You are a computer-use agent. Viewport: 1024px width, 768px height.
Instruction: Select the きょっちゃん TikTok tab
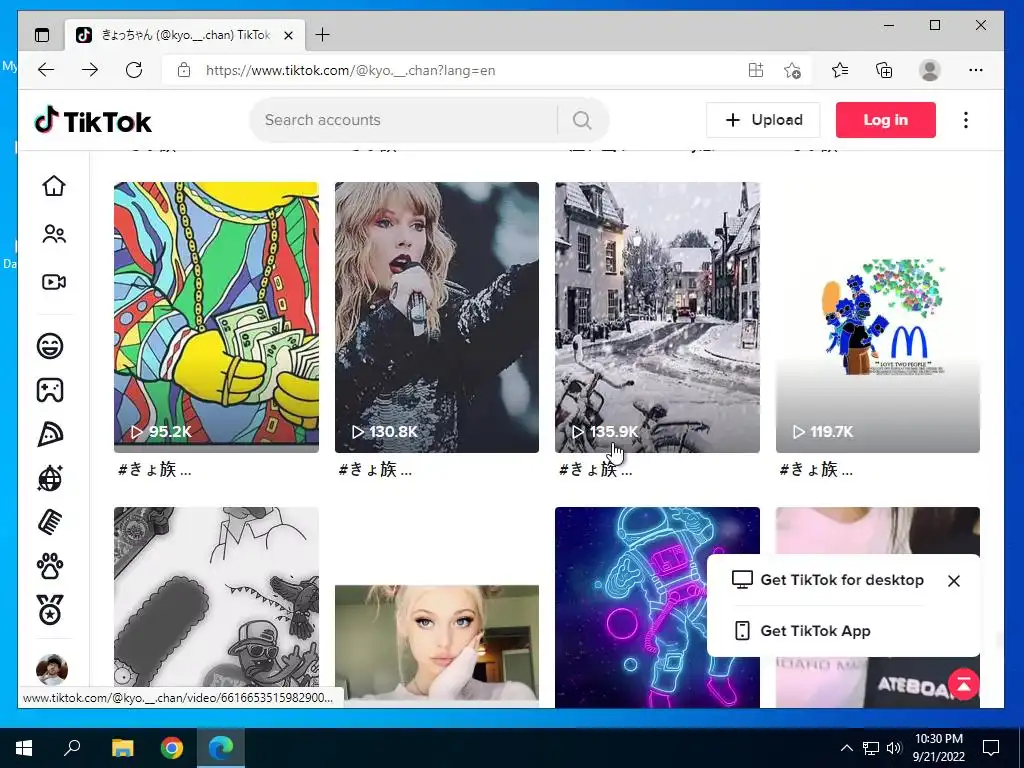pyautogui.click(x=185, y=35)
